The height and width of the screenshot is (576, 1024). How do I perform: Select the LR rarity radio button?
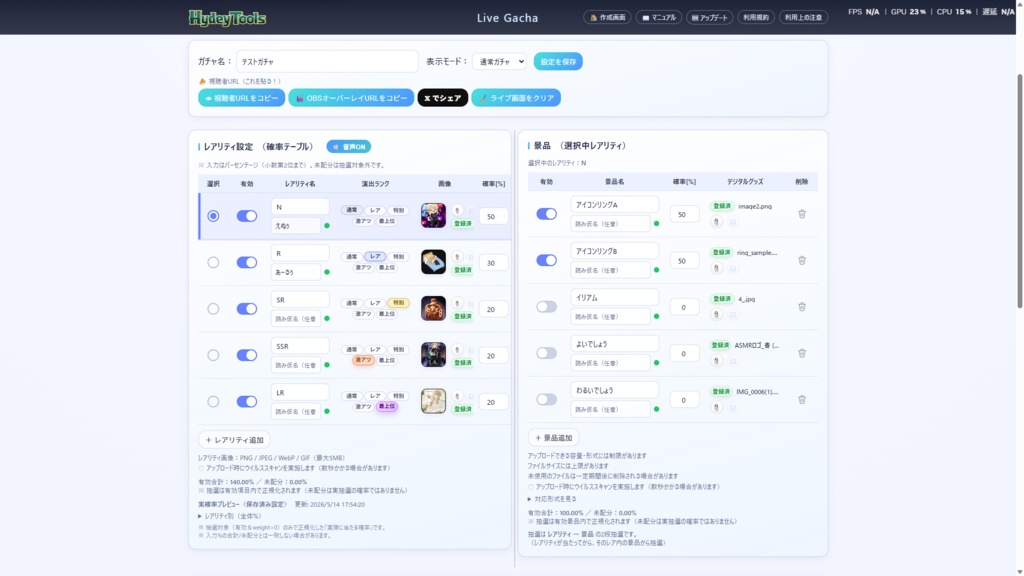click(213, 402)
